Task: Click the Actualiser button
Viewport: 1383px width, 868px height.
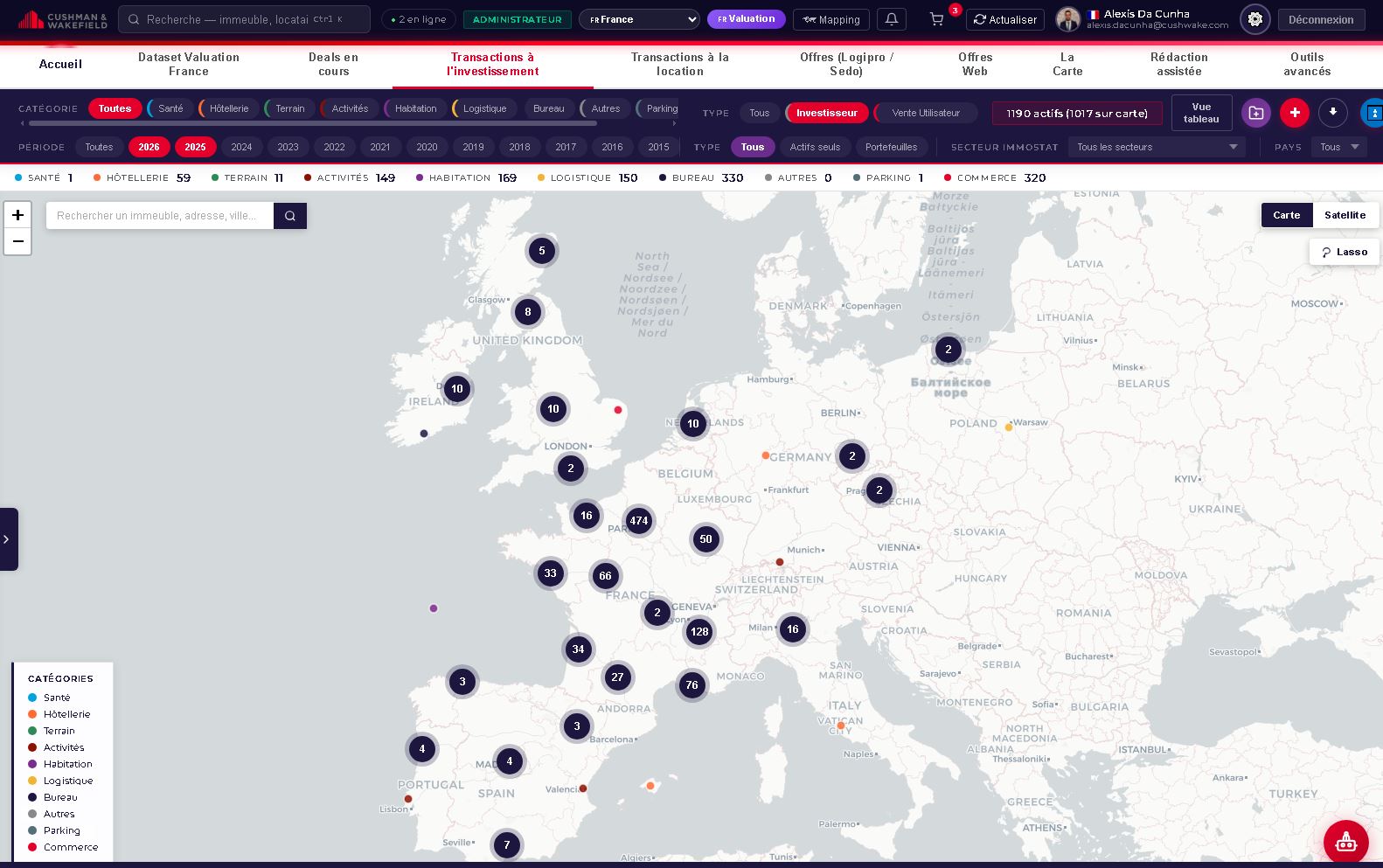Action: (x=1004, y=19)
